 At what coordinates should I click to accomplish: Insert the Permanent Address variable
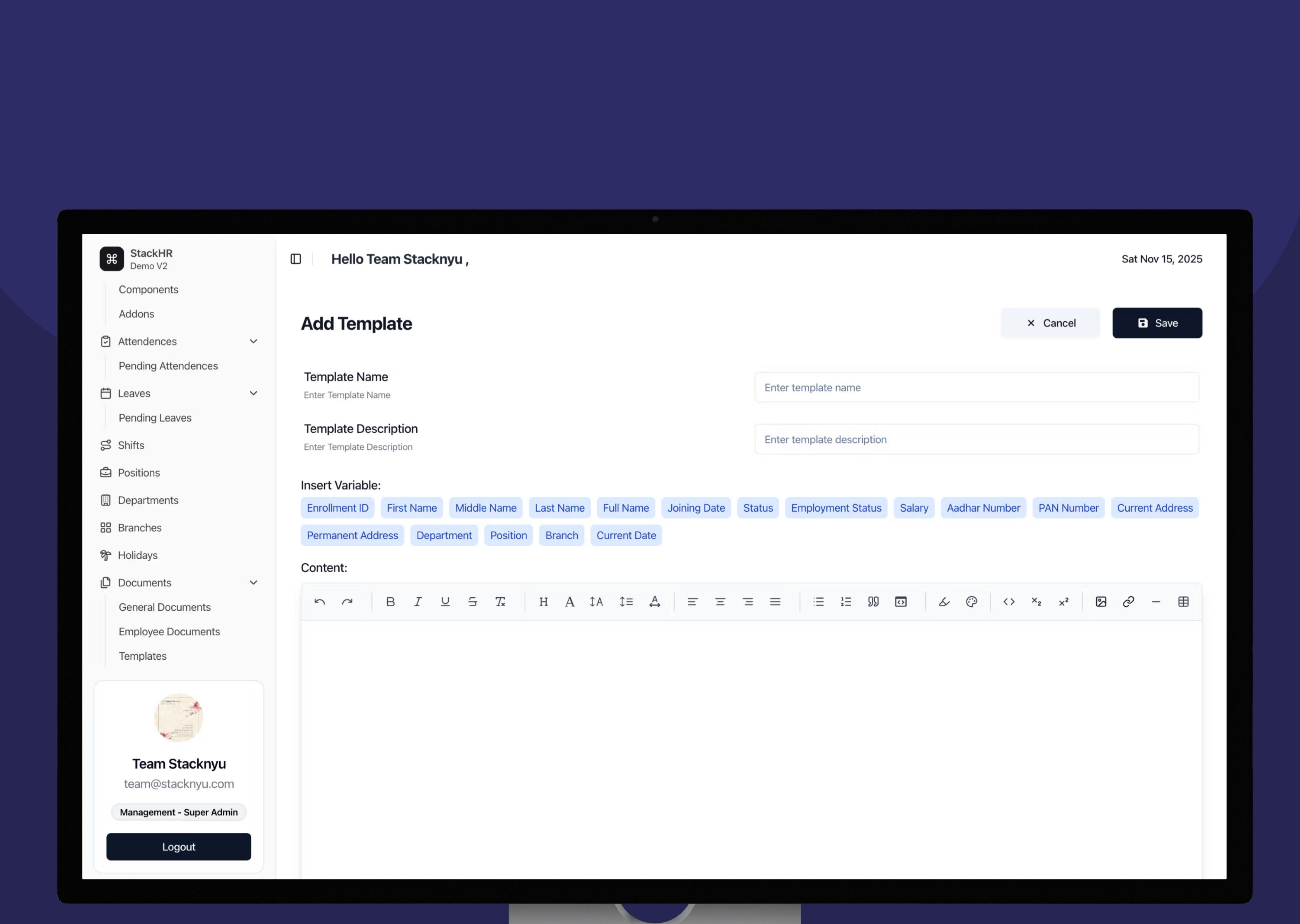coord(352,535)
